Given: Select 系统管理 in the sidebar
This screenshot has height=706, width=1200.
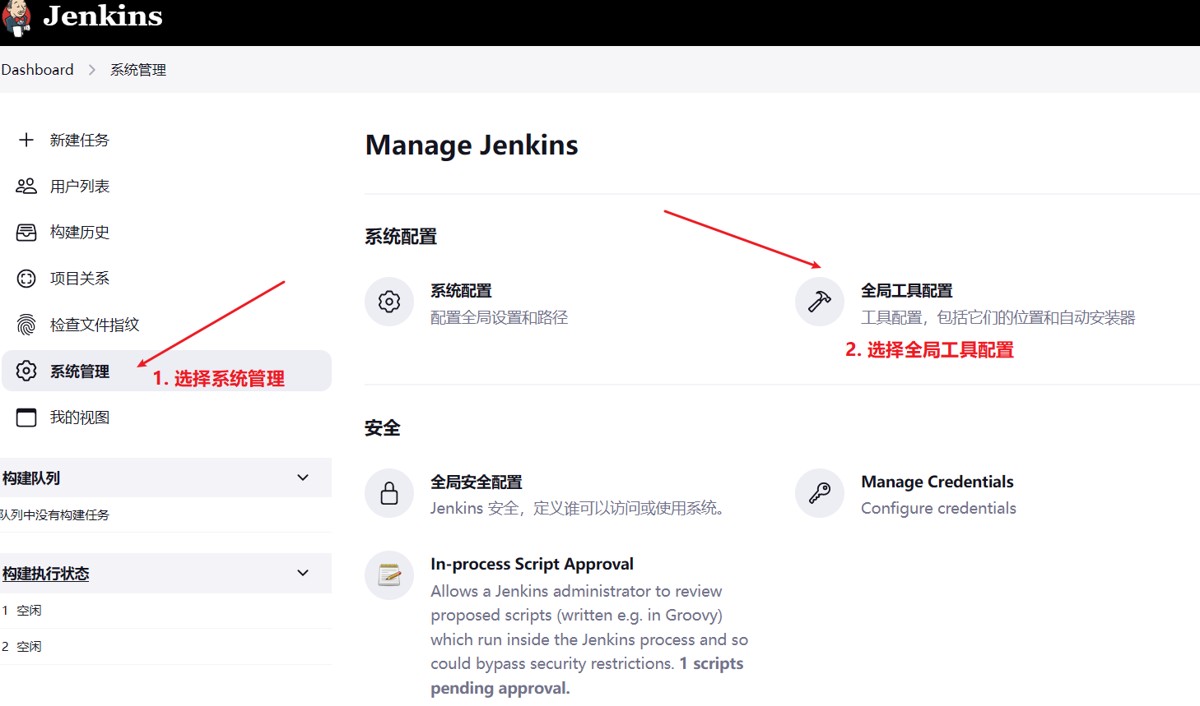Looking at the screenshot, I should 166,371.
